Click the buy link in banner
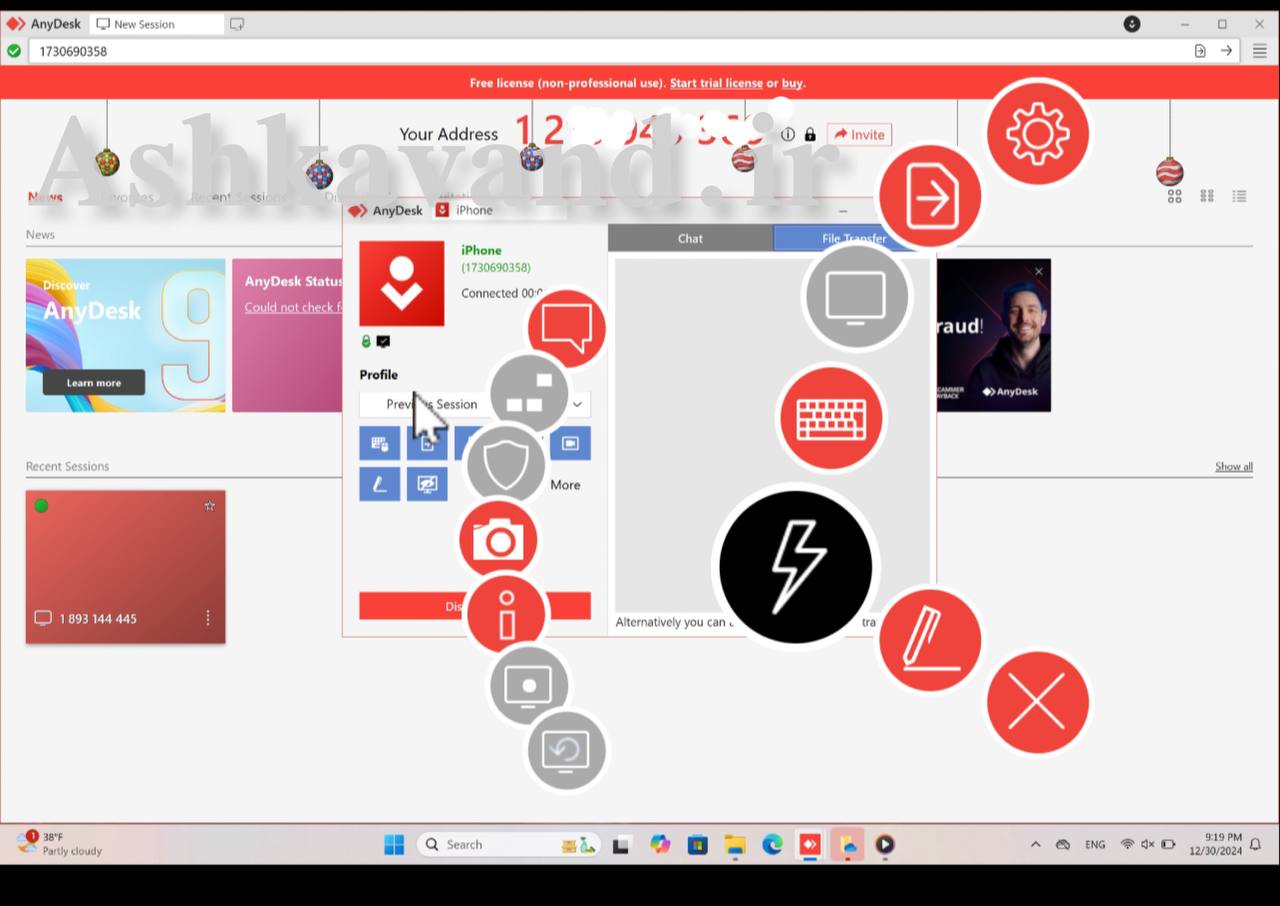The image size is (1280, 906). (792, 83)
